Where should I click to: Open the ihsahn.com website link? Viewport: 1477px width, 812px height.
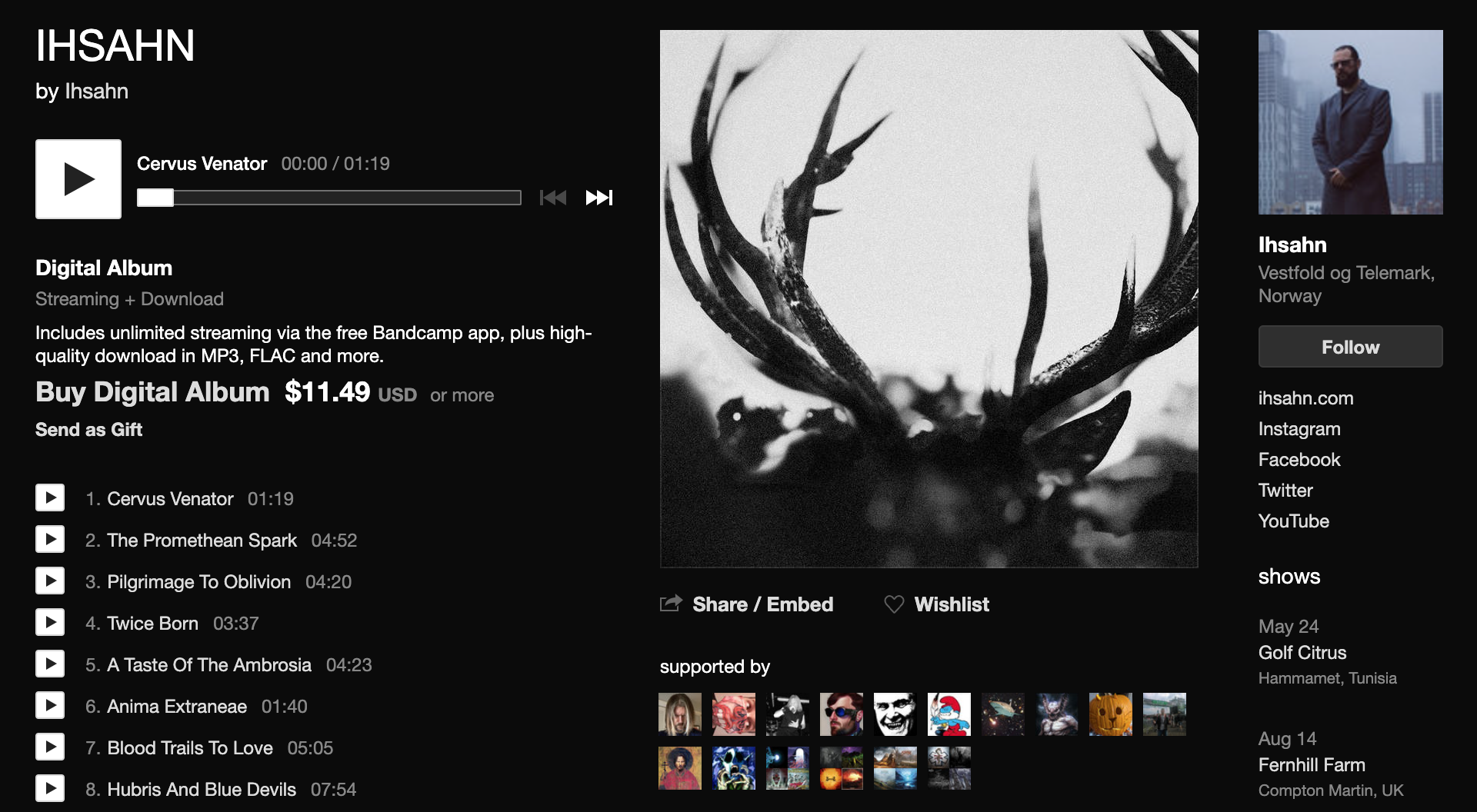tap(1305, 398)
